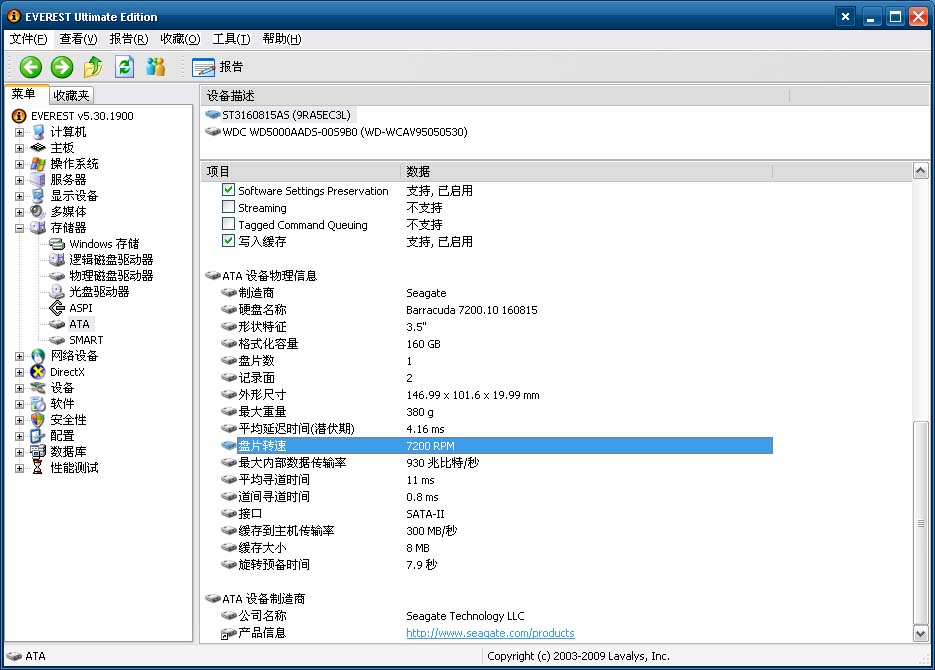Select the 安全性 shield icon in the tree
Screen dimensions: 935x670
(38, 420)
